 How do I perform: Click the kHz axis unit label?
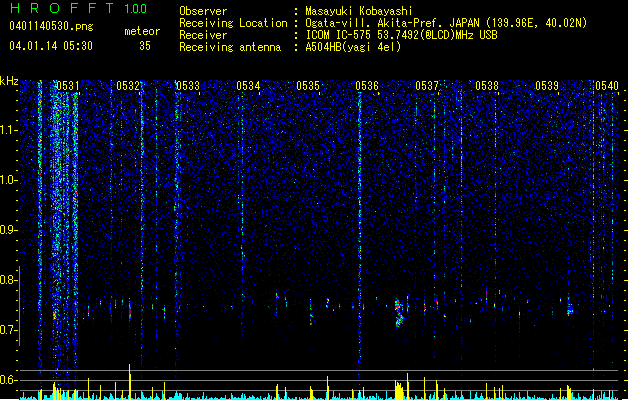point(9,81)
